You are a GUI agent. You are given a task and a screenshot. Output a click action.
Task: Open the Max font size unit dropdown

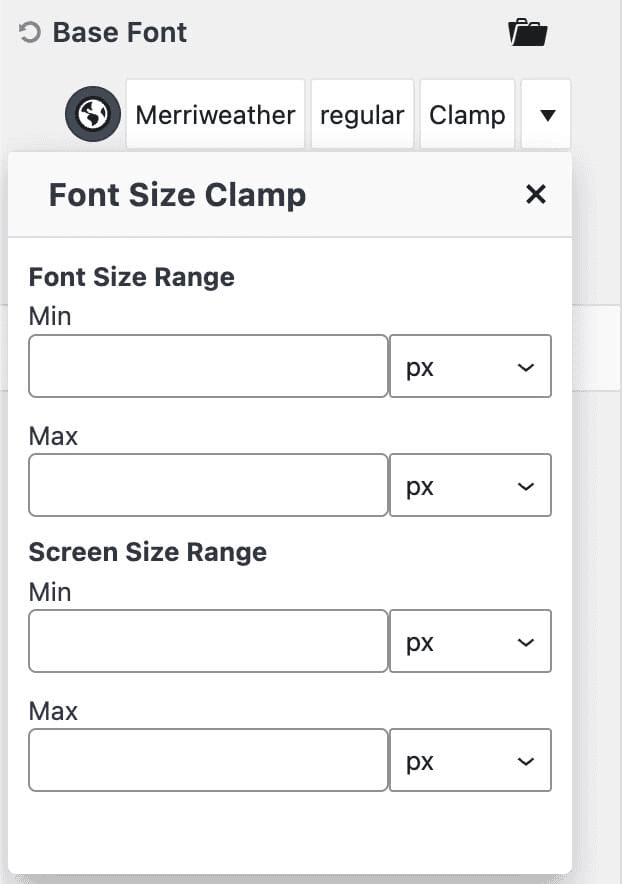pyautogui.click(x=470, y=485)
